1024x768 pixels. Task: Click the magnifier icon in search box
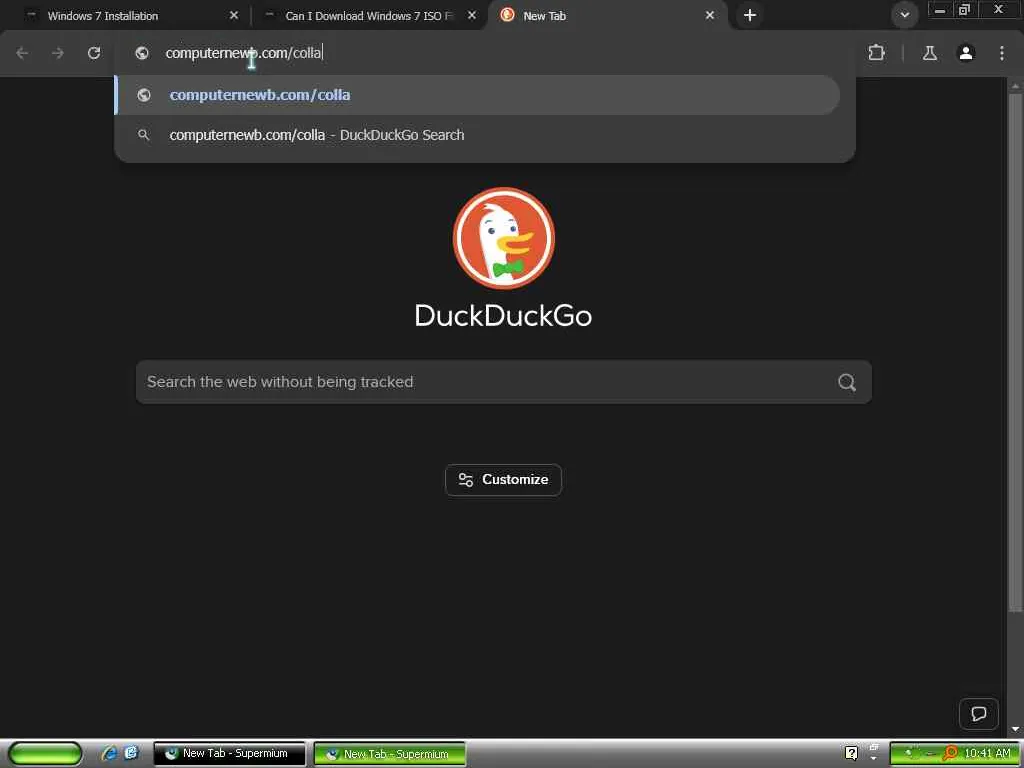coord(847,383)
